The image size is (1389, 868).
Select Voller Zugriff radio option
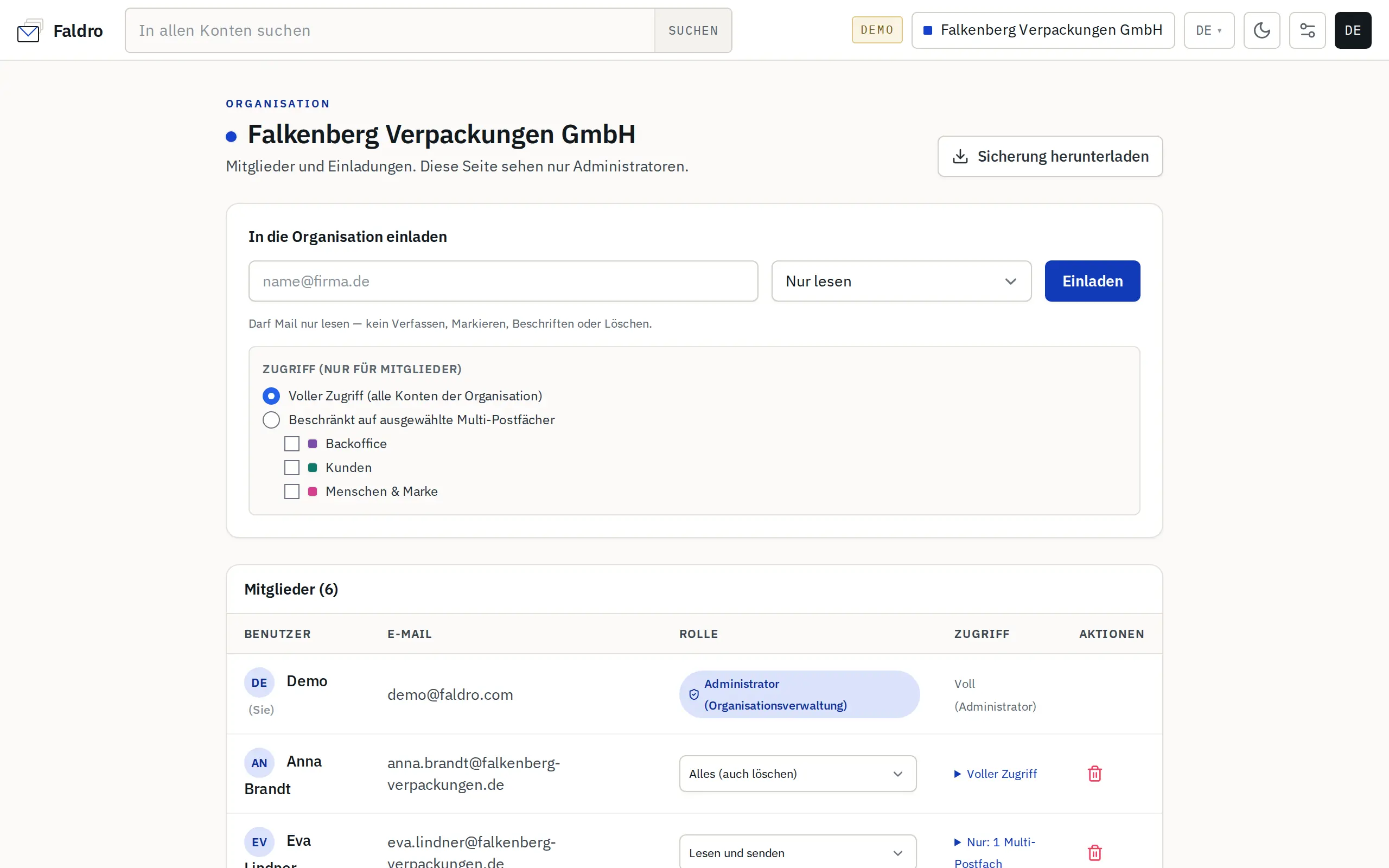tap(271, 396)
